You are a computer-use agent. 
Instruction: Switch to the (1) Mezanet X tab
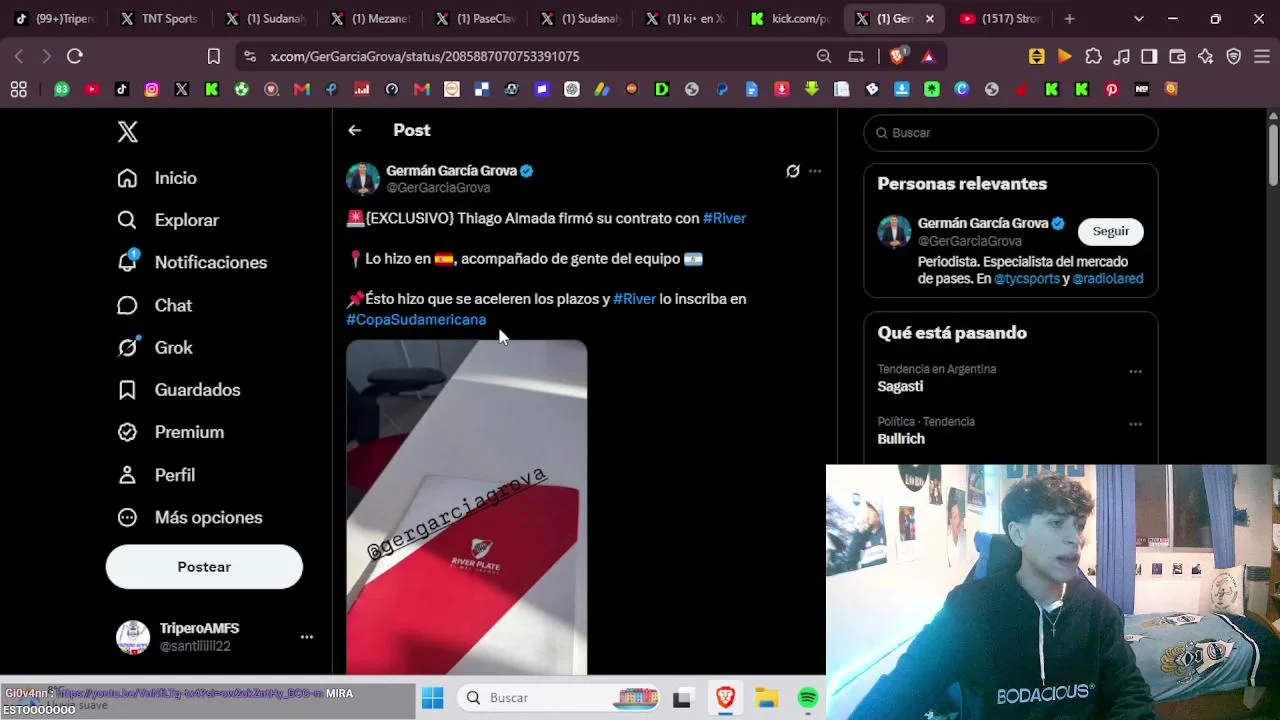pyautogui.click(x=369, y=19)
